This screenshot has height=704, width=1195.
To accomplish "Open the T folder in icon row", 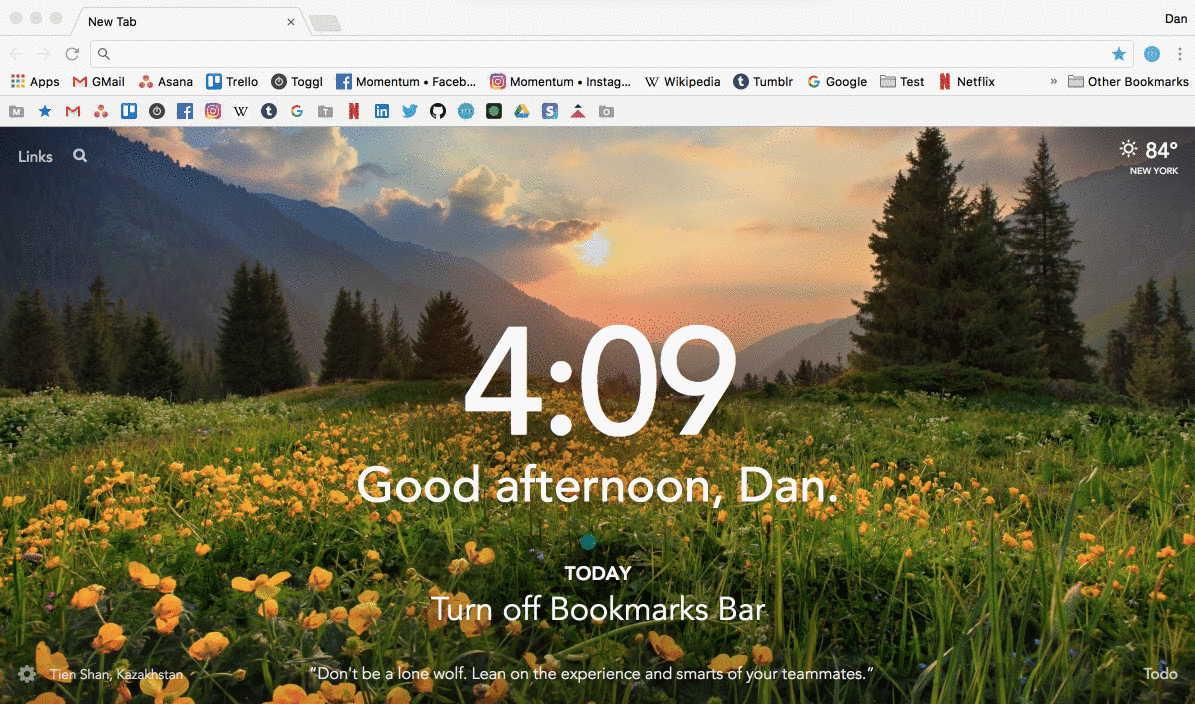I will [325, 111].
